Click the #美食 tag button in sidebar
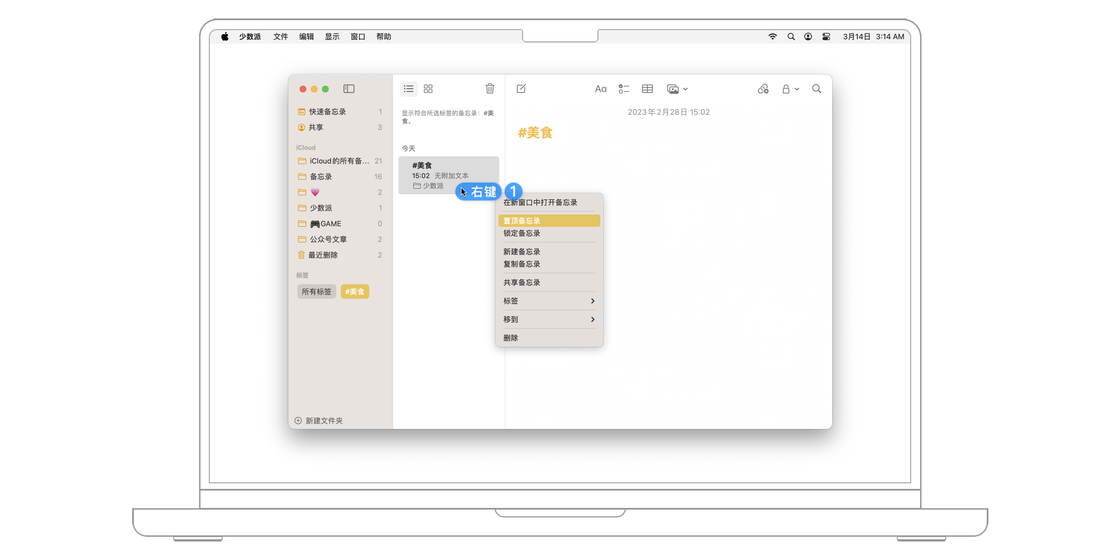 (x=355, y=291)
